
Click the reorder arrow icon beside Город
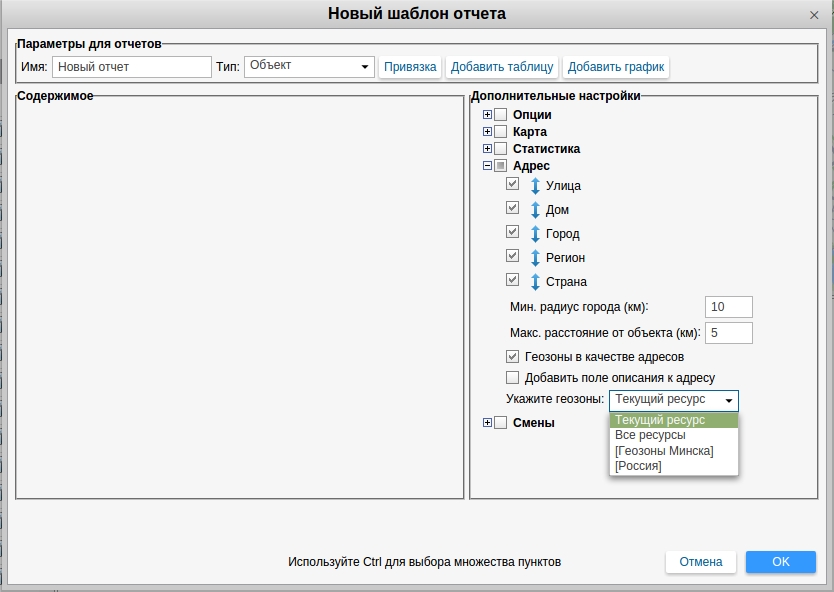click(x=535, y=234)
